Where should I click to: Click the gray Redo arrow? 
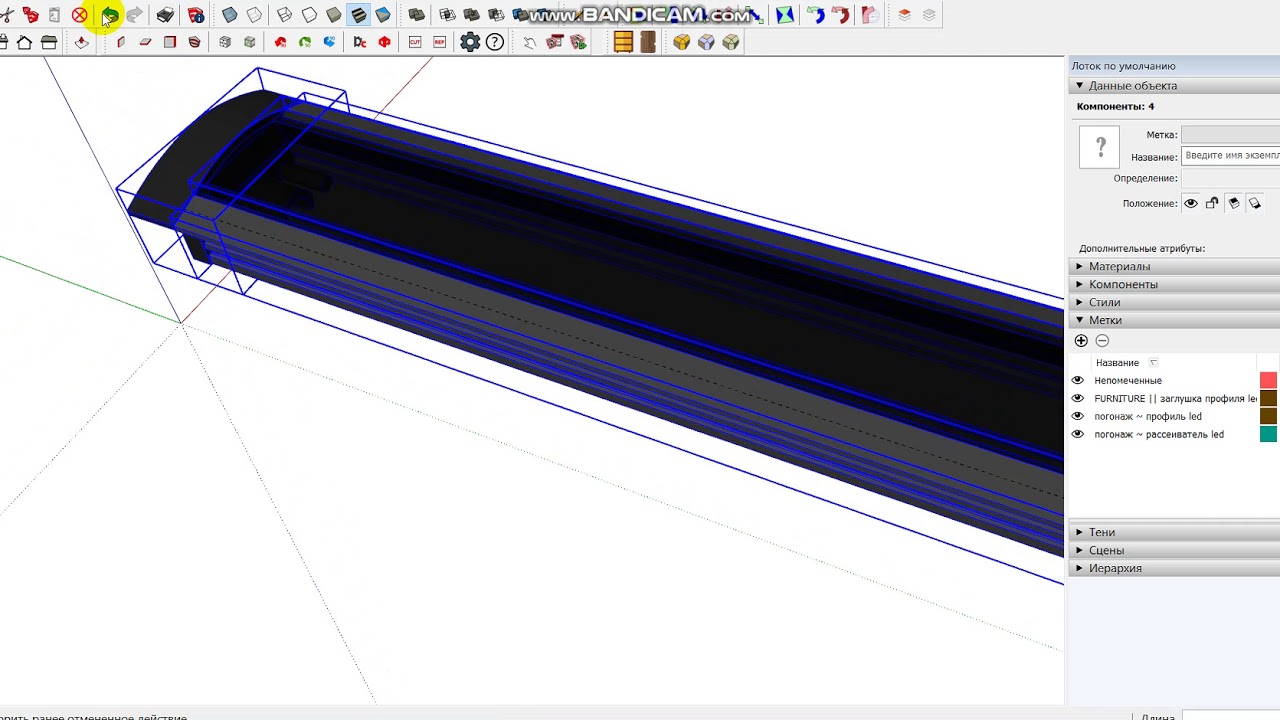click(x=134, y=15)
